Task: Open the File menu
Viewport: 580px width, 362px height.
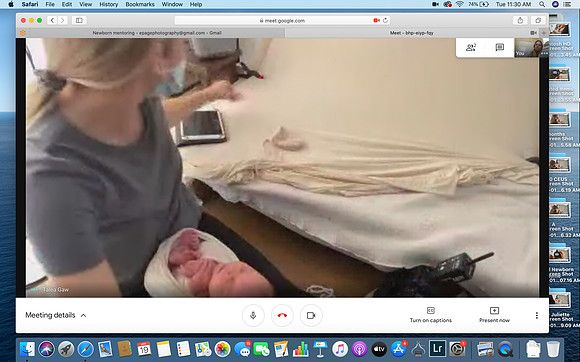Action: [50, 4]
